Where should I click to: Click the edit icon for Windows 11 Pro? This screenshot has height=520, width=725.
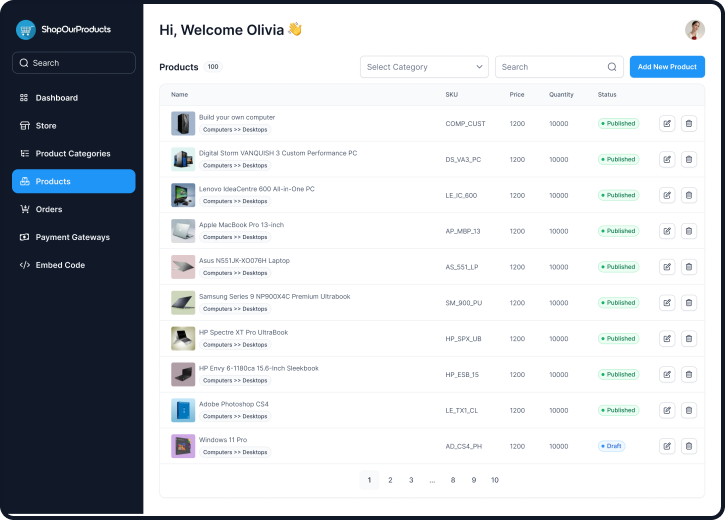click(667, 446)
